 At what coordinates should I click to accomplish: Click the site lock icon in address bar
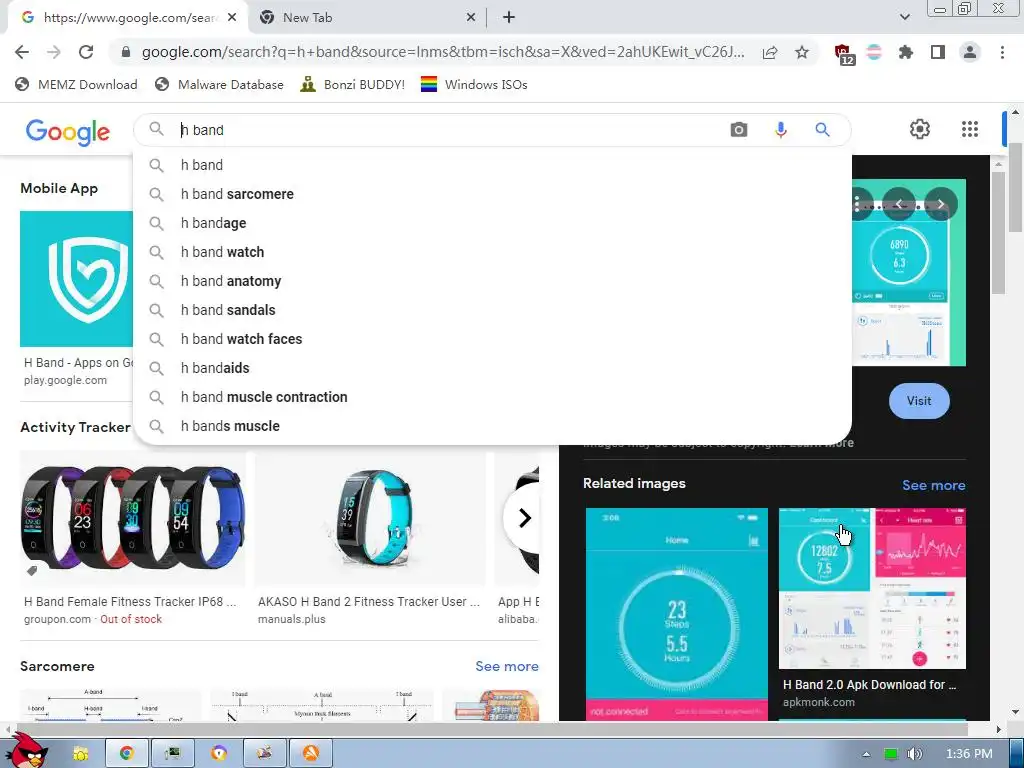pos(125,52)
